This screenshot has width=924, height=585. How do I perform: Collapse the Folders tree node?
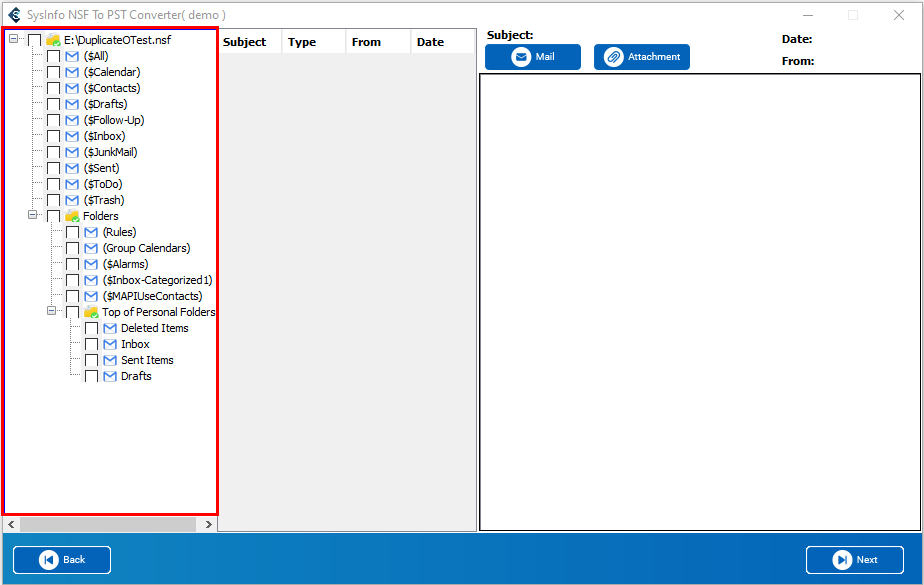[32, 215]
